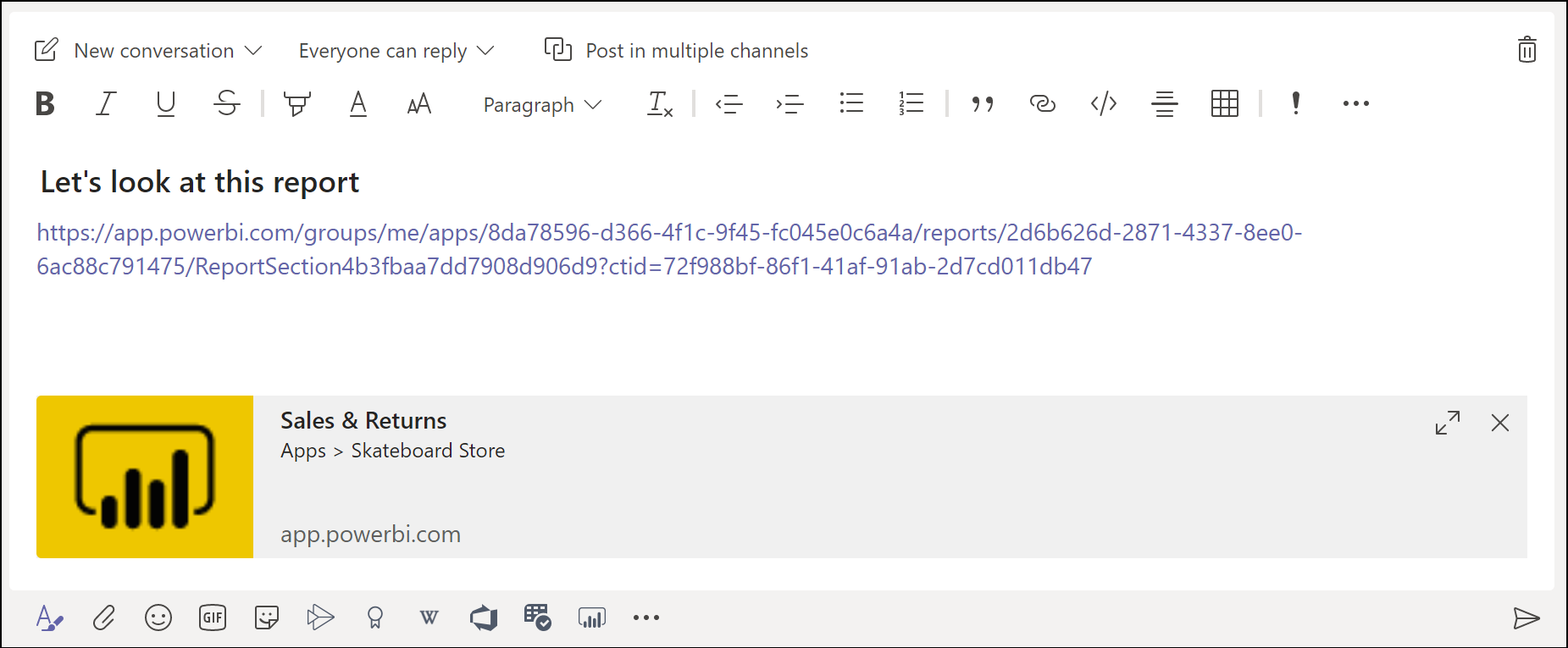
Task: Discard the message with trash icon
Action: point(1527,49)
